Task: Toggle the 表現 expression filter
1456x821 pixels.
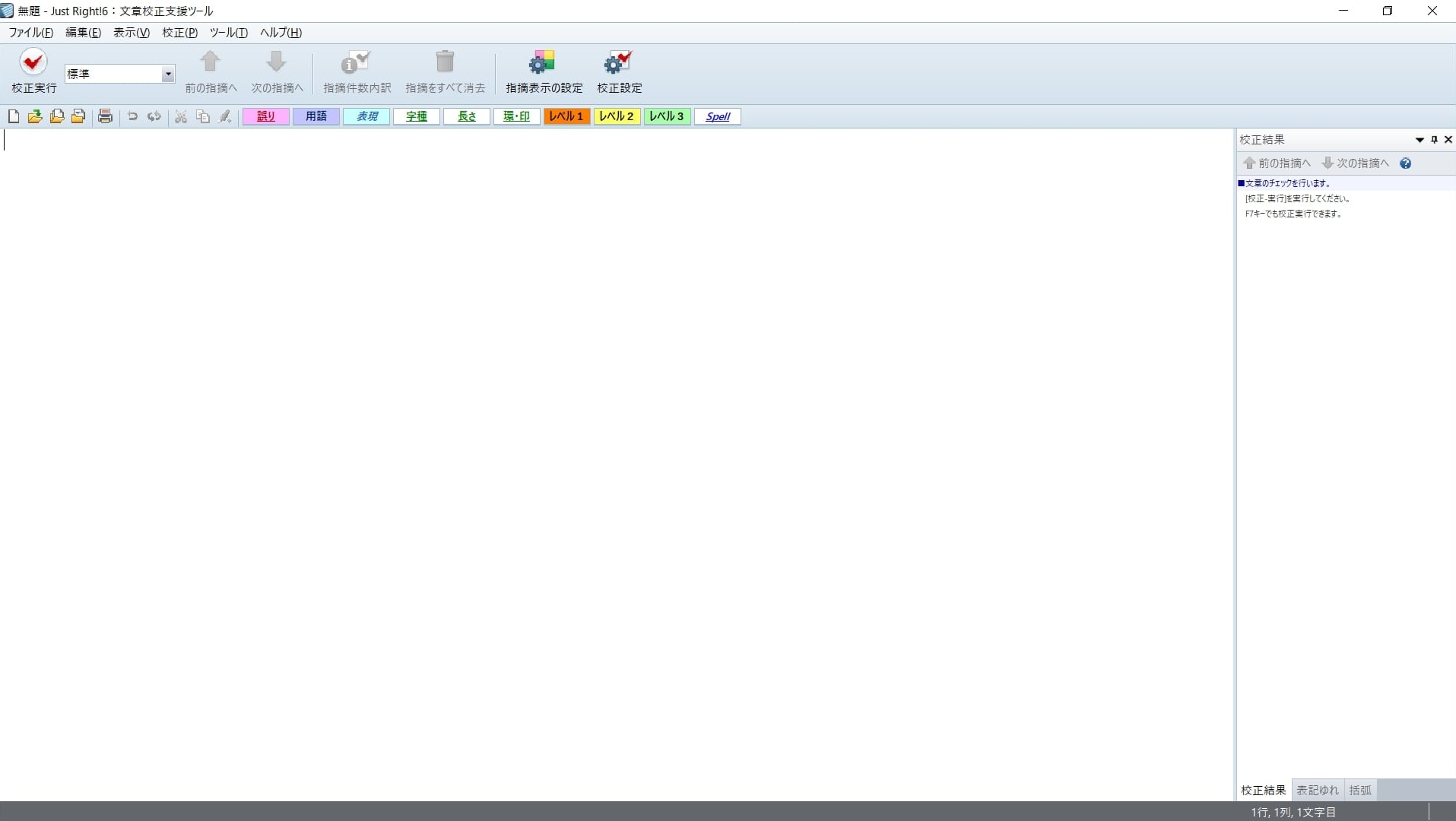Action: pos(366,116)
